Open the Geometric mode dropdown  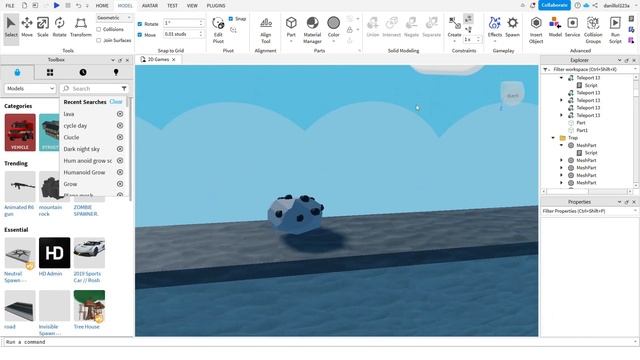[x=114, y=18]
